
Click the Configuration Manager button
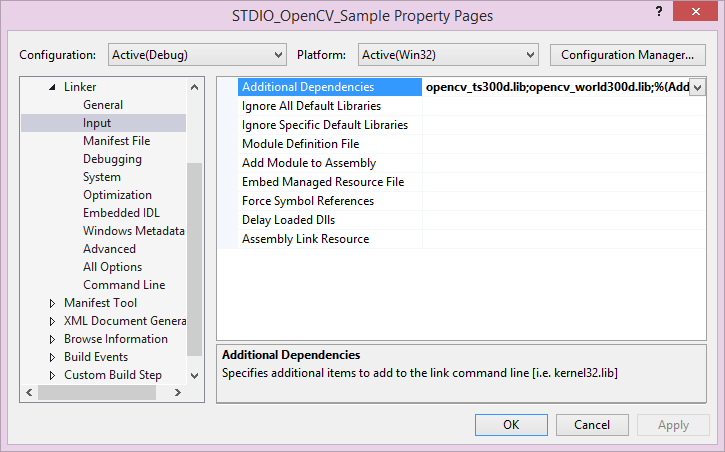click(627, 55)
